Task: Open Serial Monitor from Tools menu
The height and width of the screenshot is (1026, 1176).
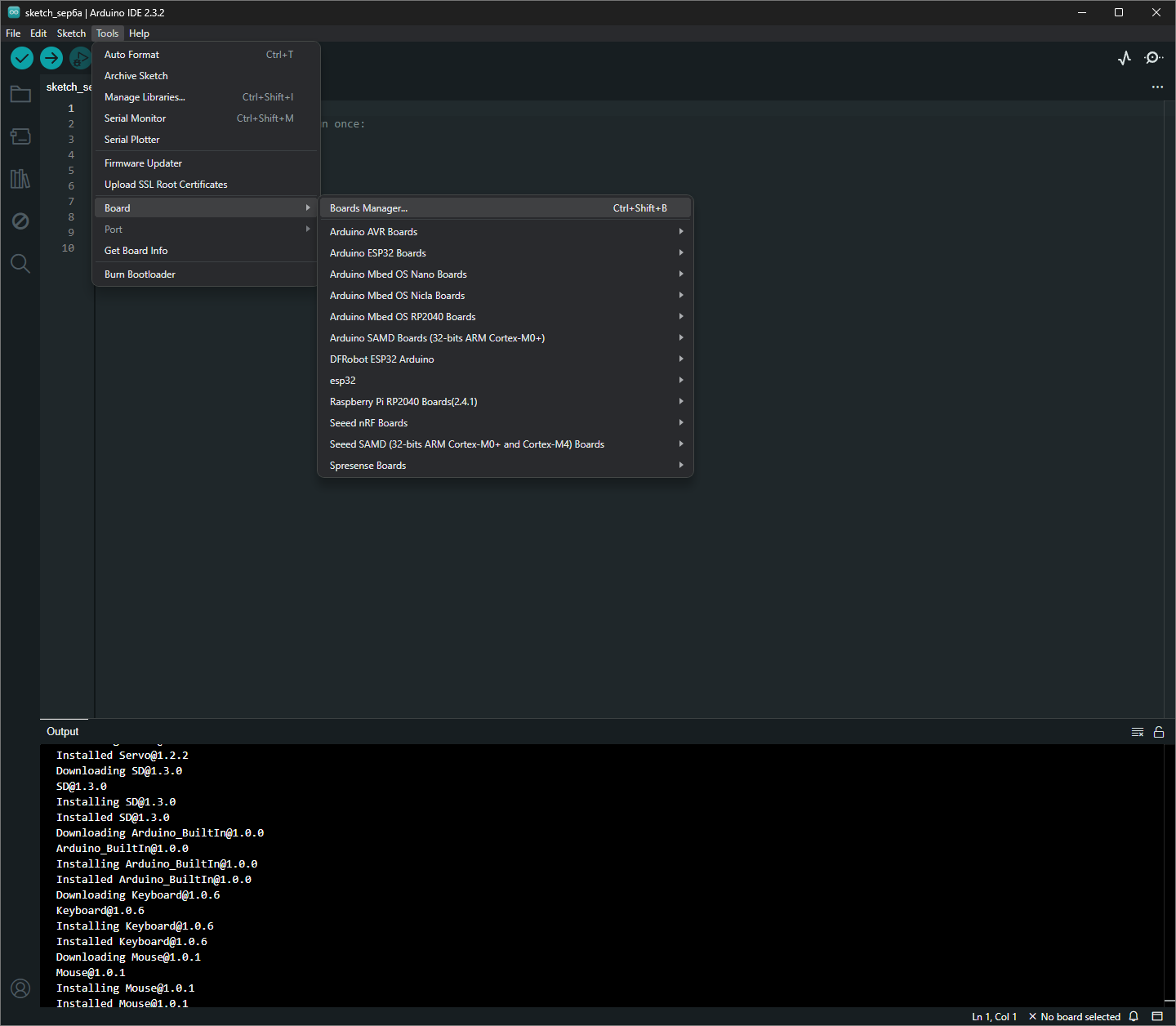Action: click(206, 118)
